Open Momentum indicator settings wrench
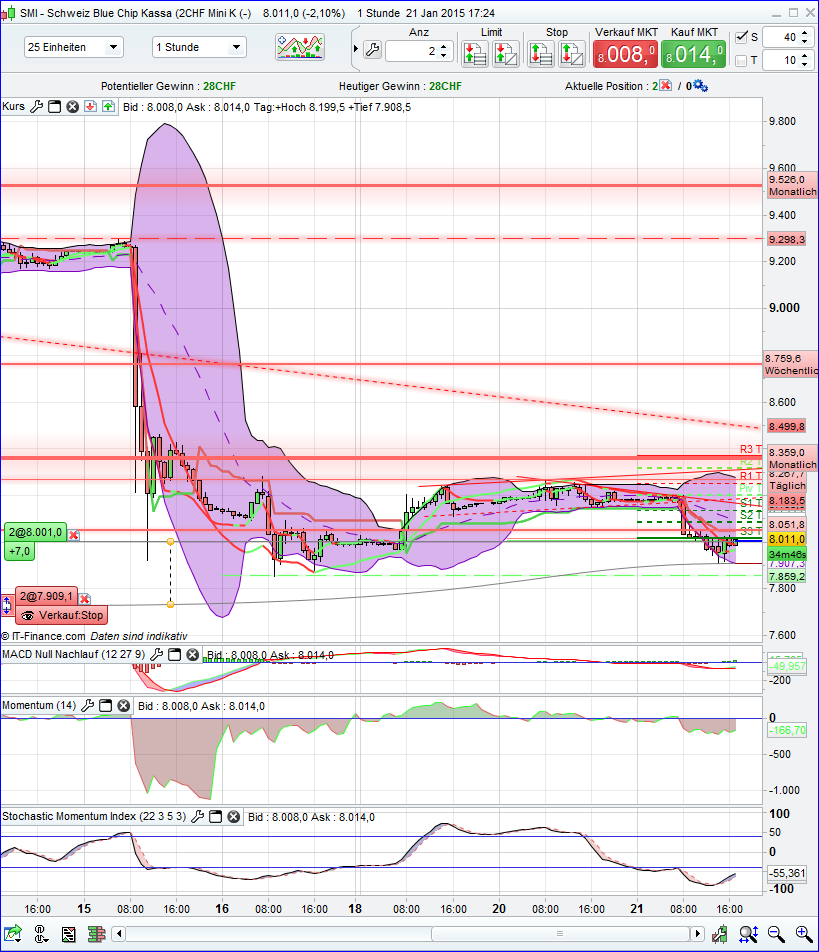The image size is (819, 952). click(x=89, y=706)
